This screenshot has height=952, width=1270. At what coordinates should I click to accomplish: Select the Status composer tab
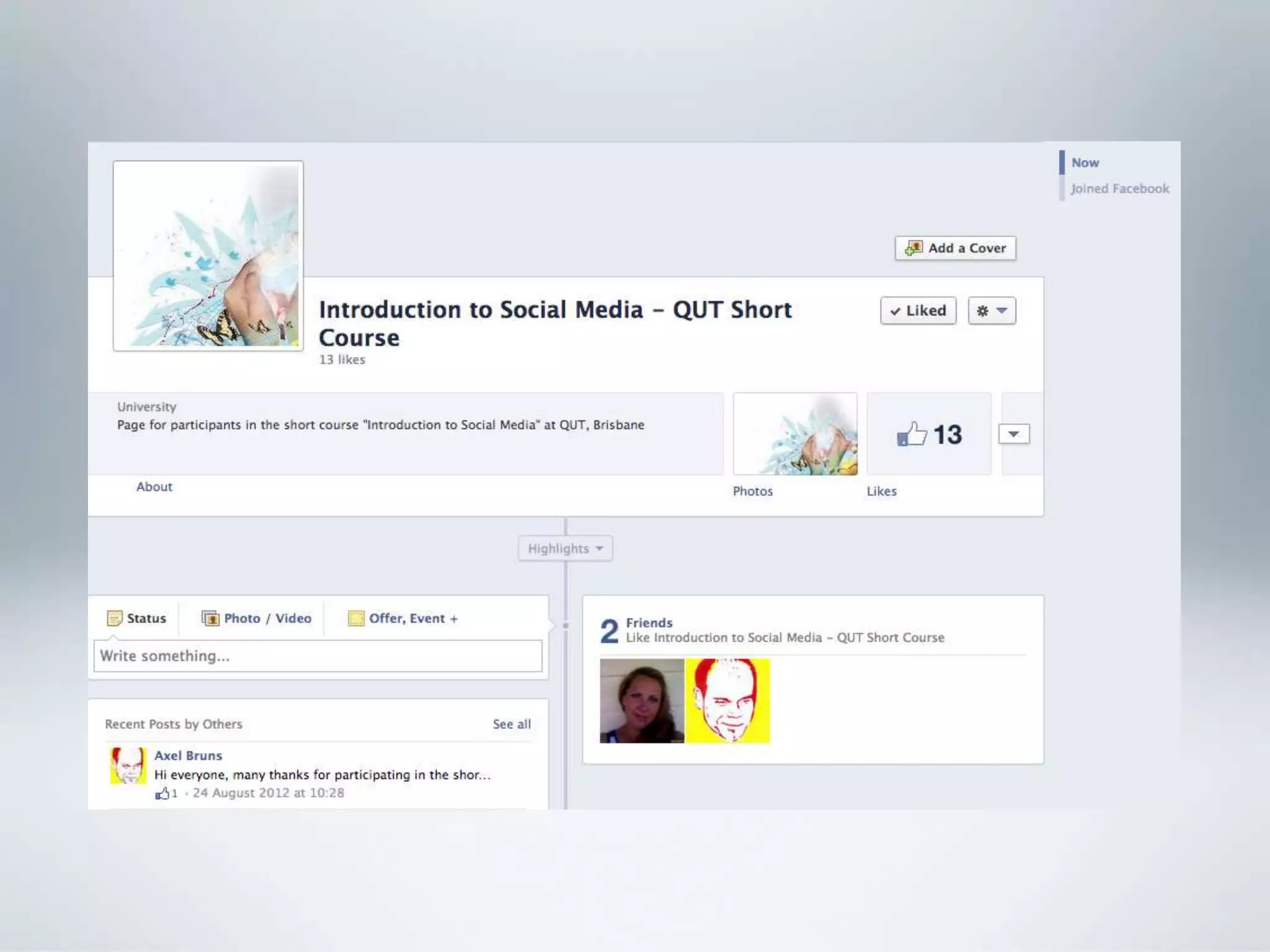(146, 619)
